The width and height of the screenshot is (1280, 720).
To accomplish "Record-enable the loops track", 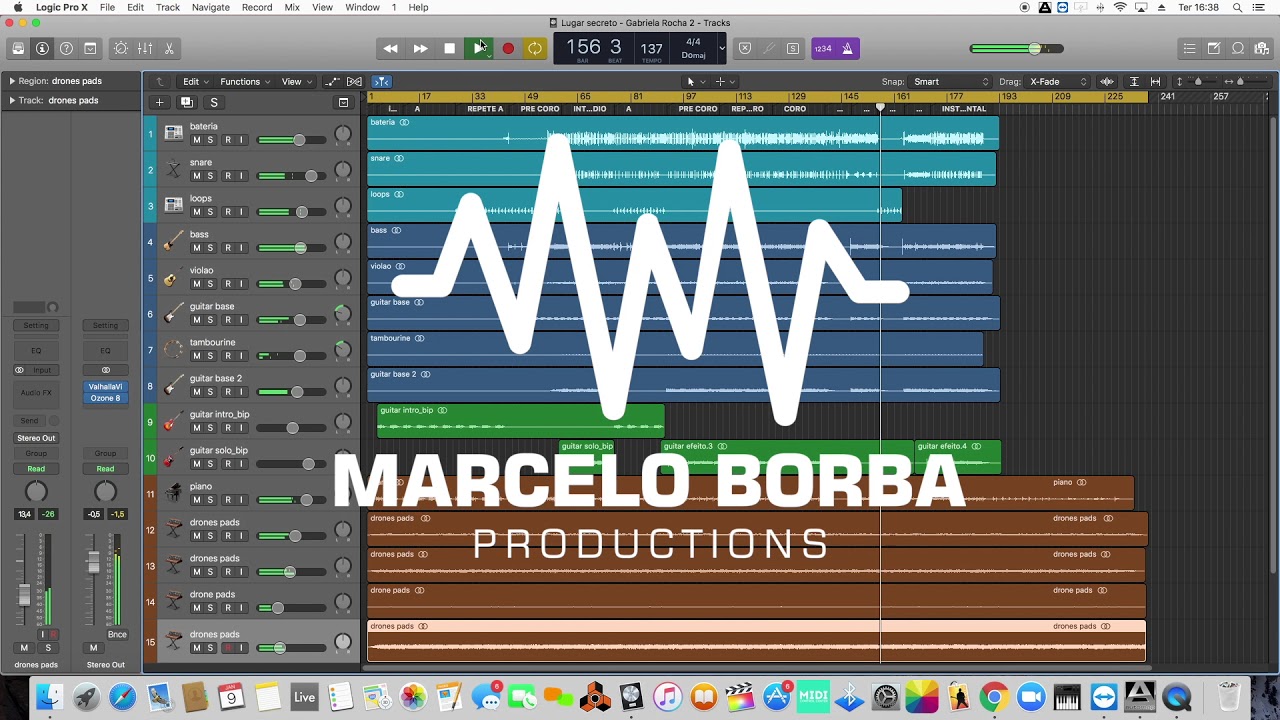I will [227, 212].
